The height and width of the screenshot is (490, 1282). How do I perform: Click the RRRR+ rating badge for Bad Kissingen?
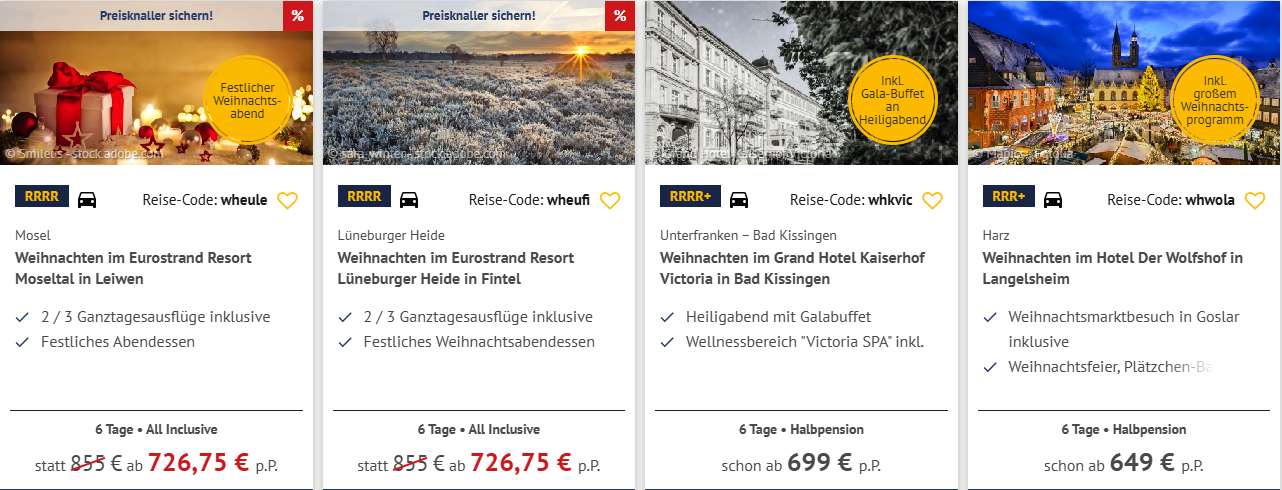[690, 196]
